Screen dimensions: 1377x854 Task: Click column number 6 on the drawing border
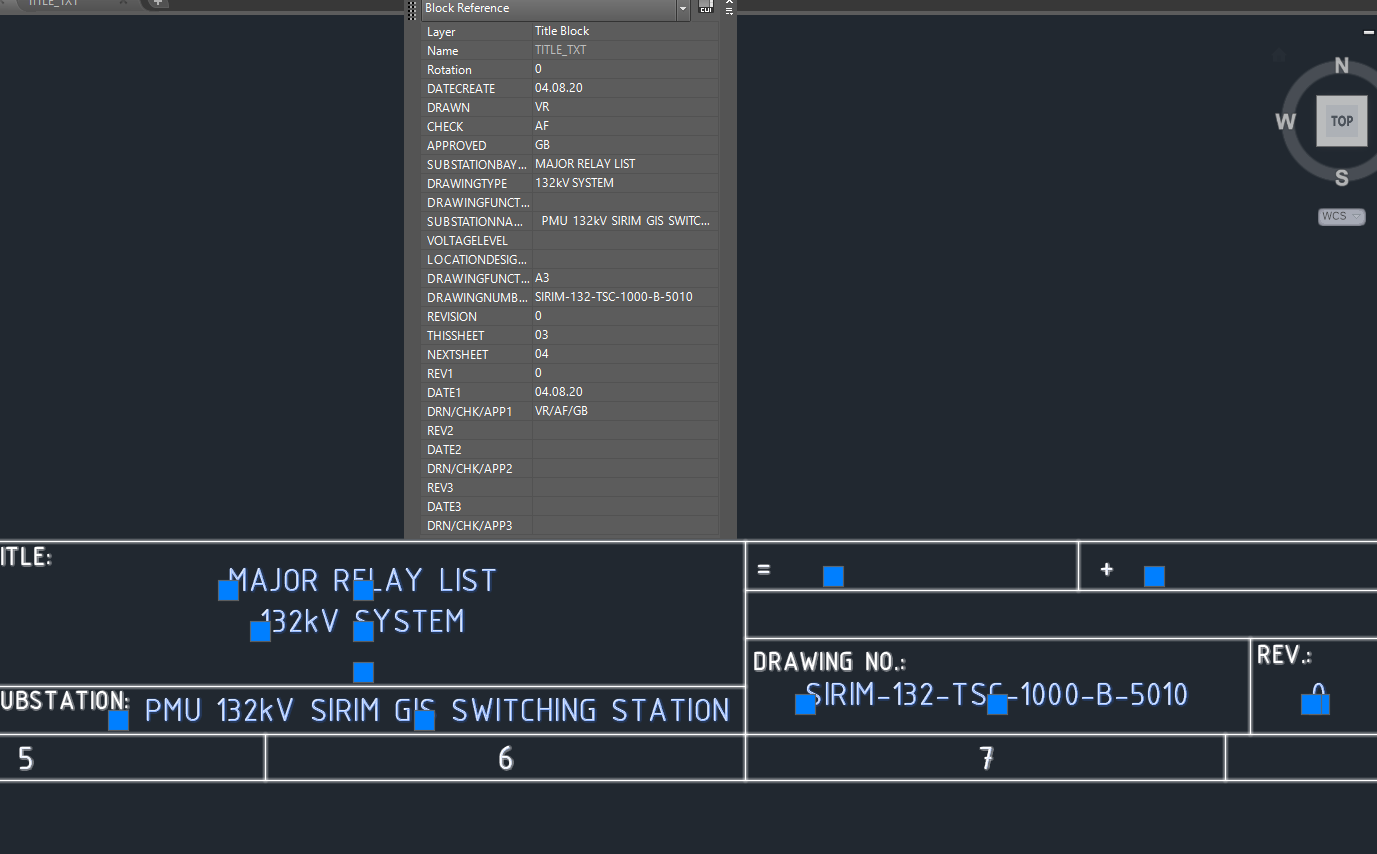pyautogui.click(x=505, y=759)
